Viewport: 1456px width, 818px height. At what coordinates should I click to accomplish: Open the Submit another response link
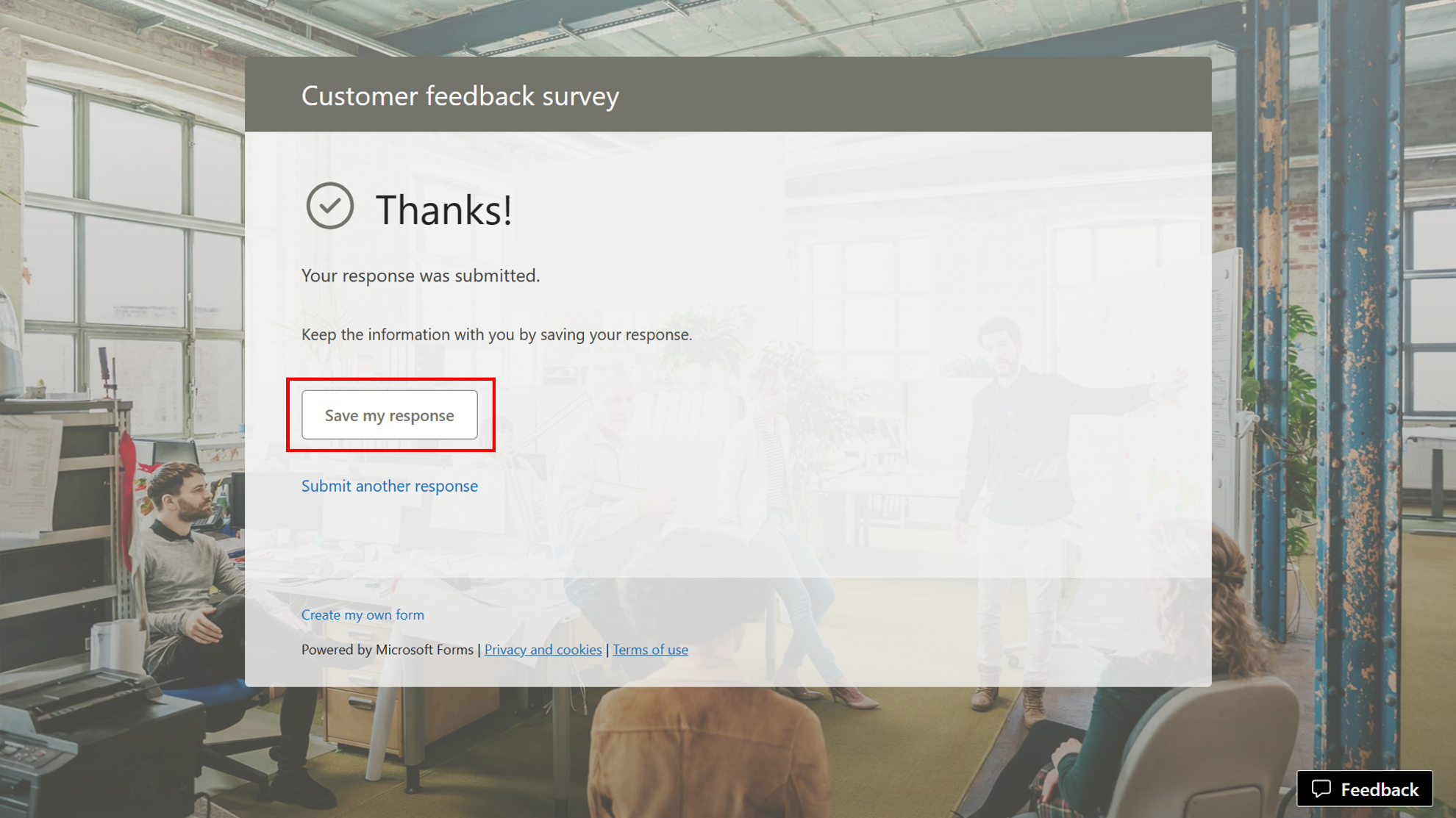coord(389,486)
